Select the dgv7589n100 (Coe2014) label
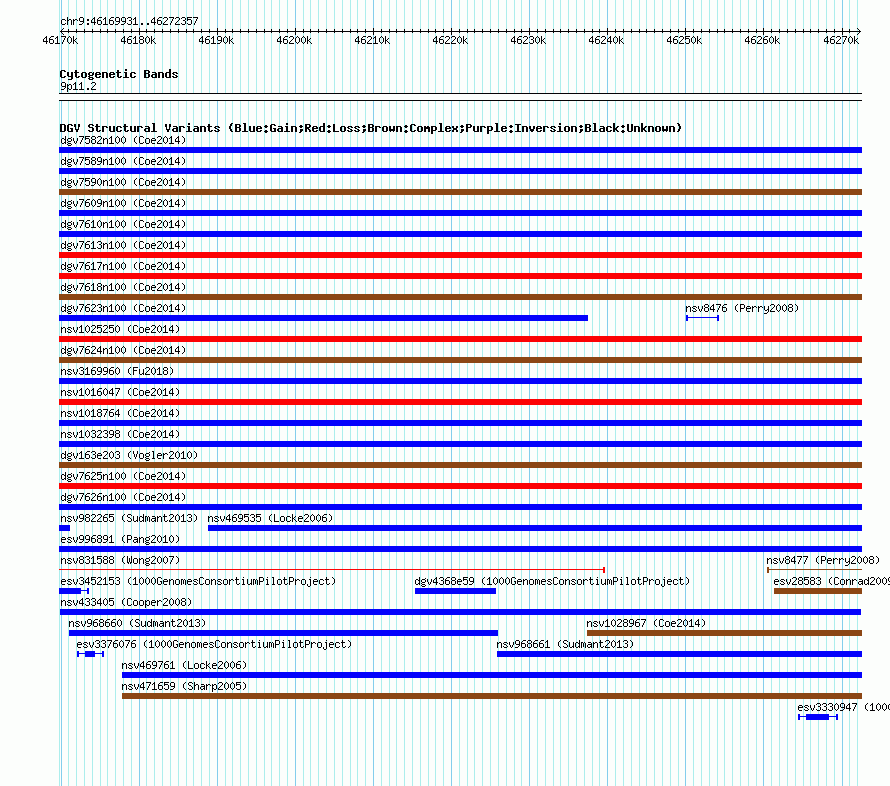Image resolution: width=890 pixels, height=786 pixels. coord(123,161)
